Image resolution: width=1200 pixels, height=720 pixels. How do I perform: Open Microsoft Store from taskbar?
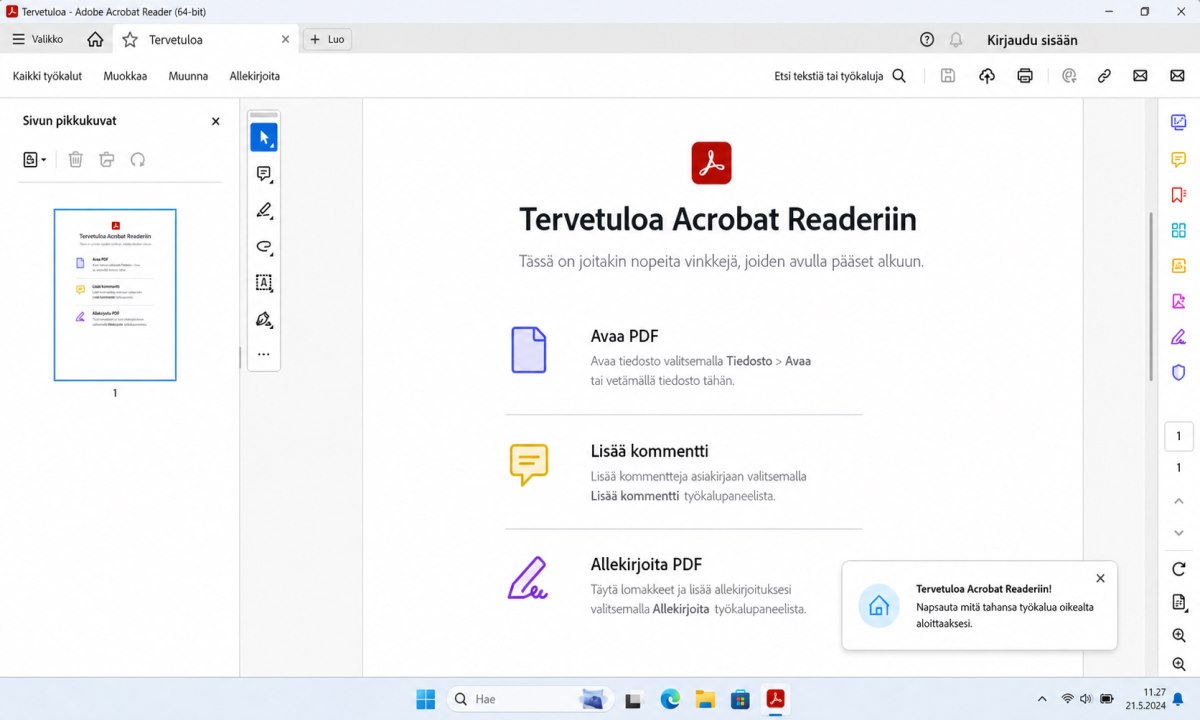[x=740, y=699]
